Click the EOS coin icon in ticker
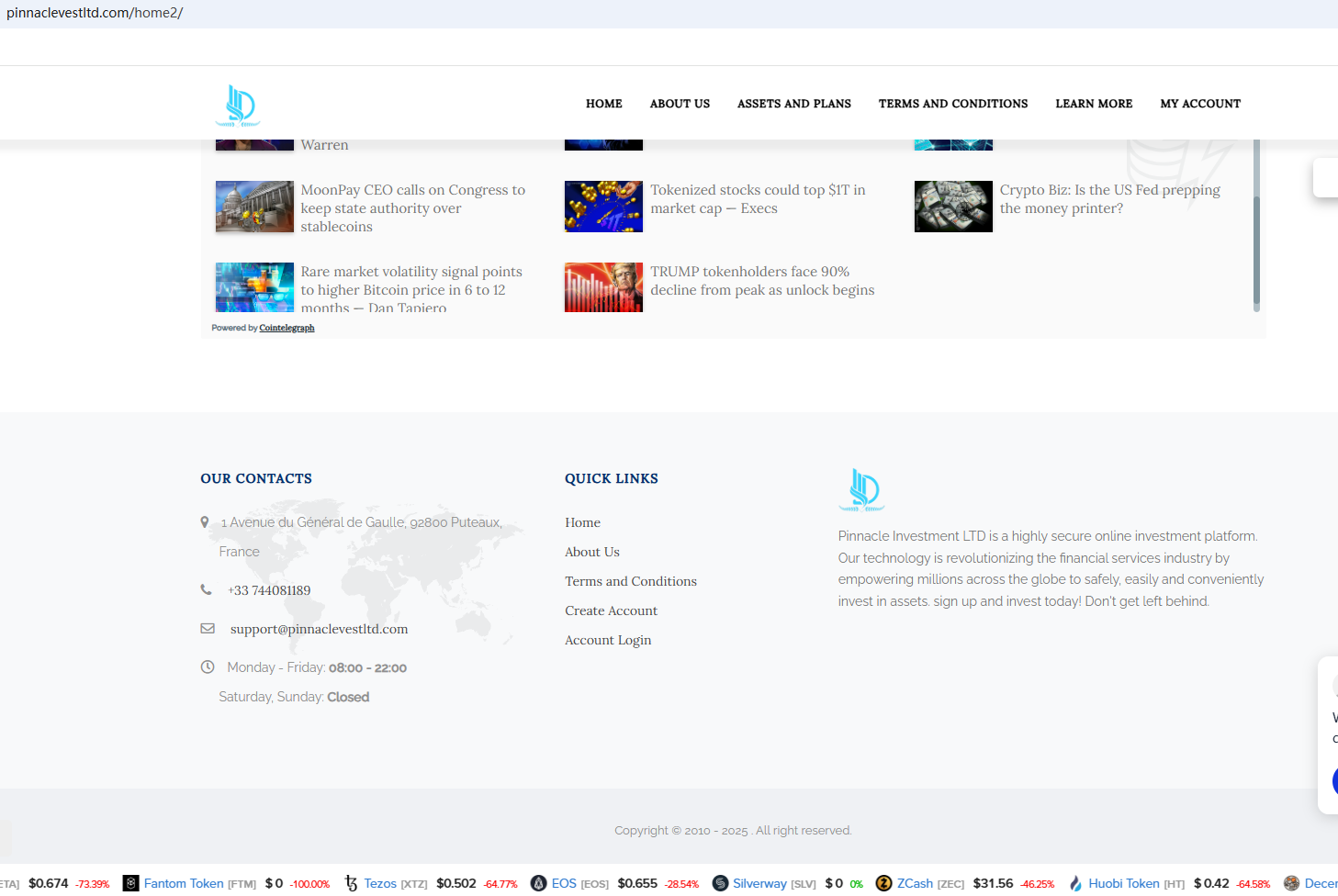1338x896 pixels. [539, 883]
